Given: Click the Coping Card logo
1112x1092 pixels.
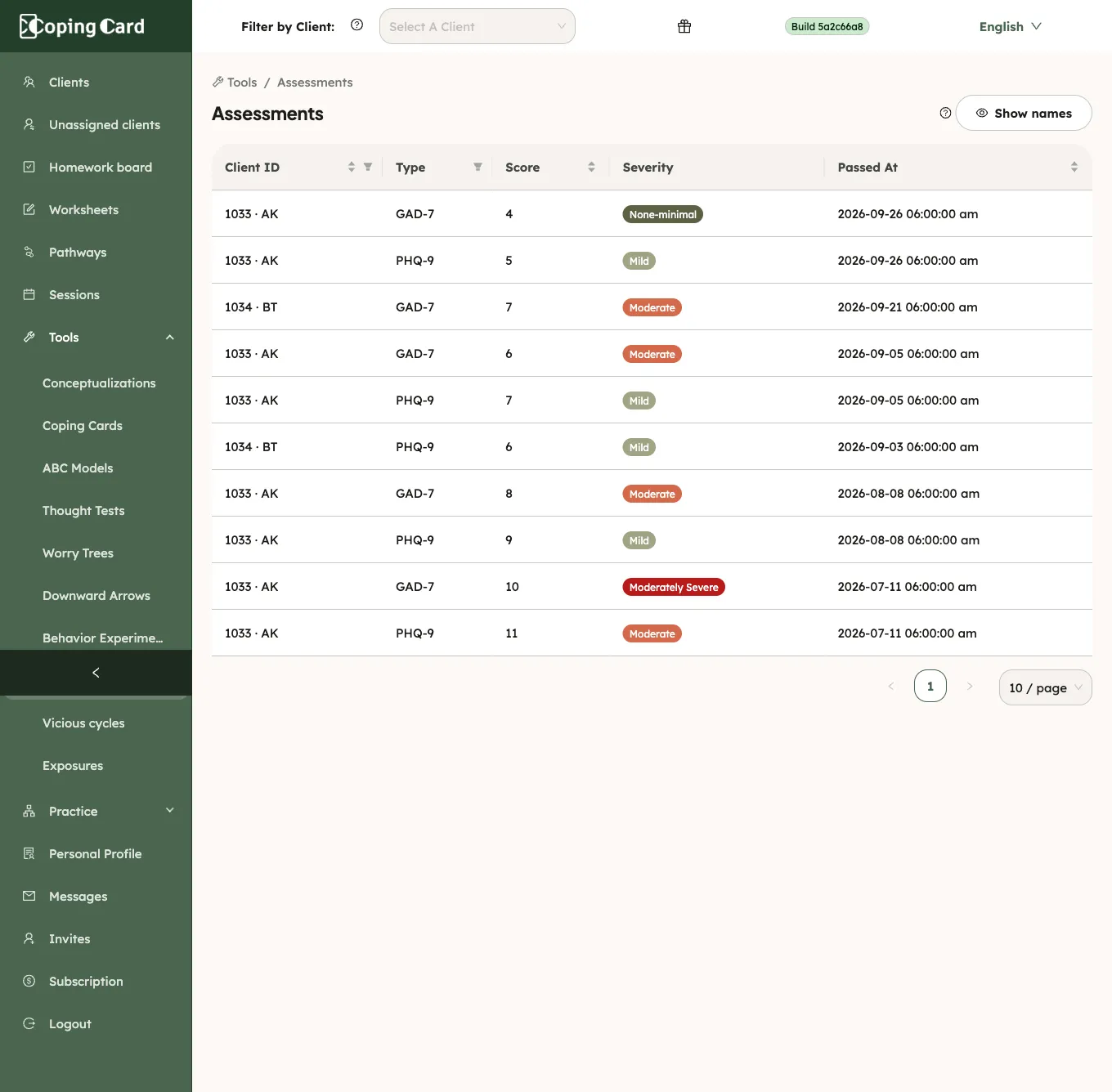Looking at the screenshot, I should click(x=82, y=26).
